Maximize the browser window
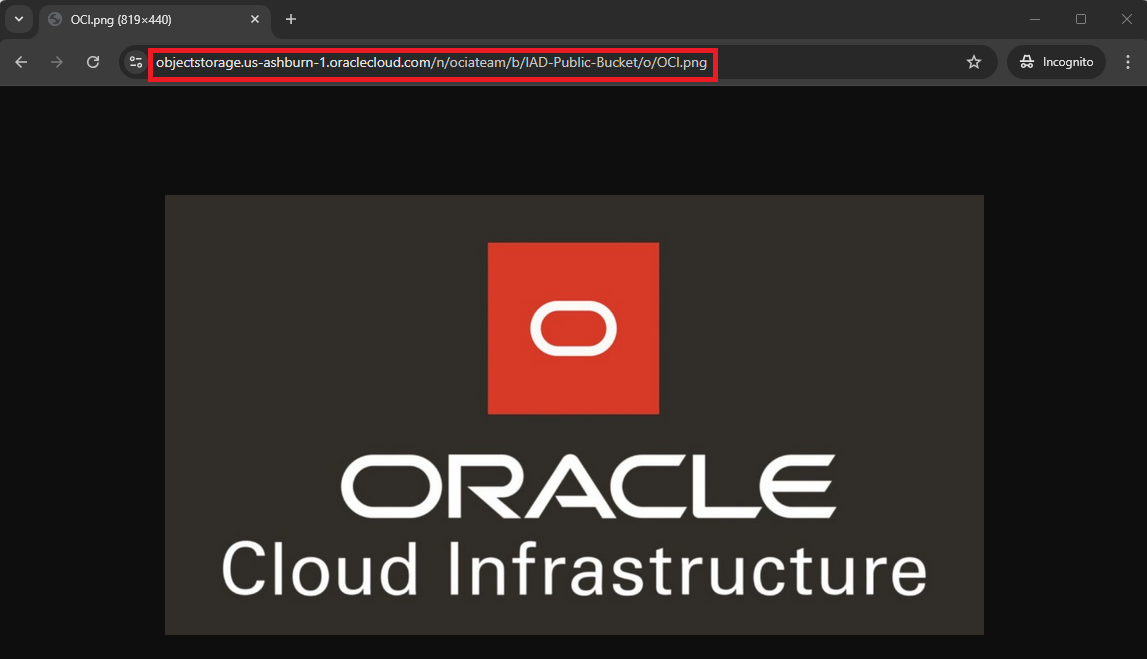The height and width of the screenshot is (659, 1147). (1081, 19)
